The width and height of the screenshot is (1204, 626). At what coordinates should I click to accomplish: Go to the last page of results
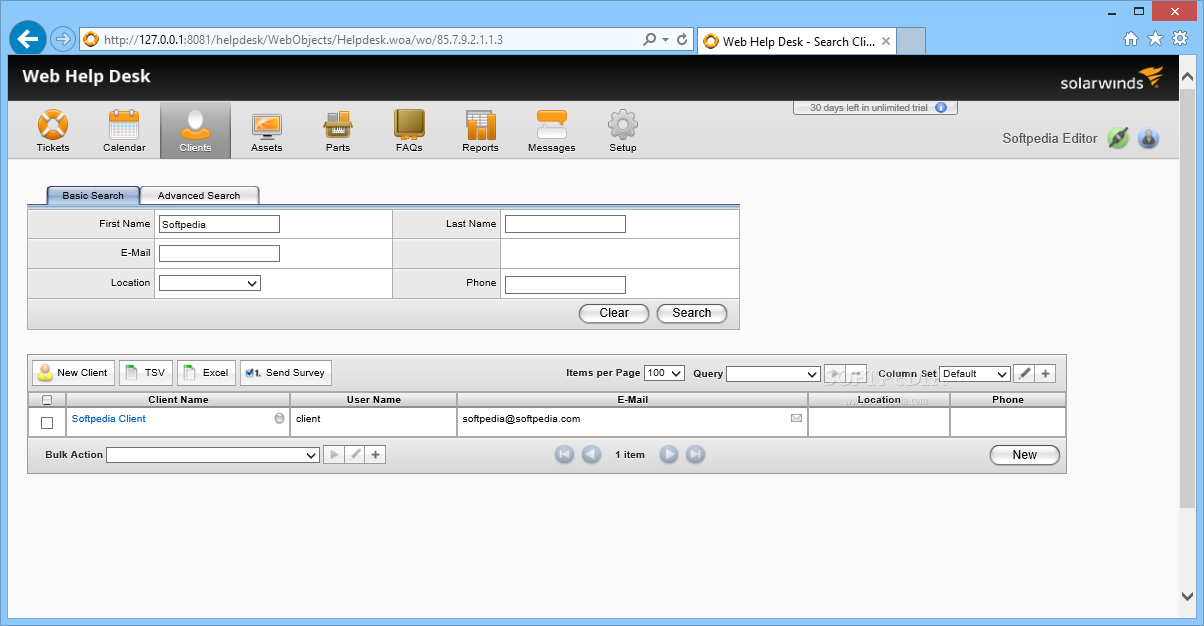tap(695, 454)
